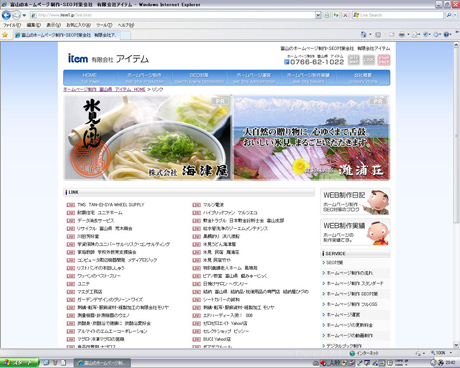Viewport: 460px width, 368px height.
Task: Expand the address bar history dropdown
Action: 318,15
